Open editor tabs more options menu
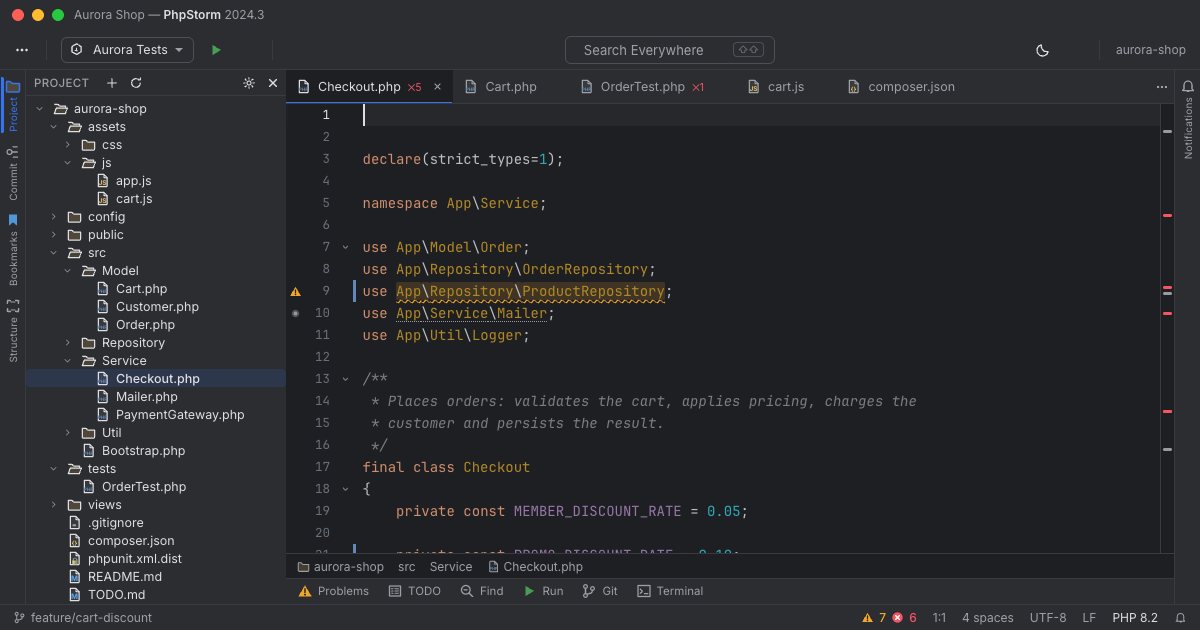 (1161, 87)
